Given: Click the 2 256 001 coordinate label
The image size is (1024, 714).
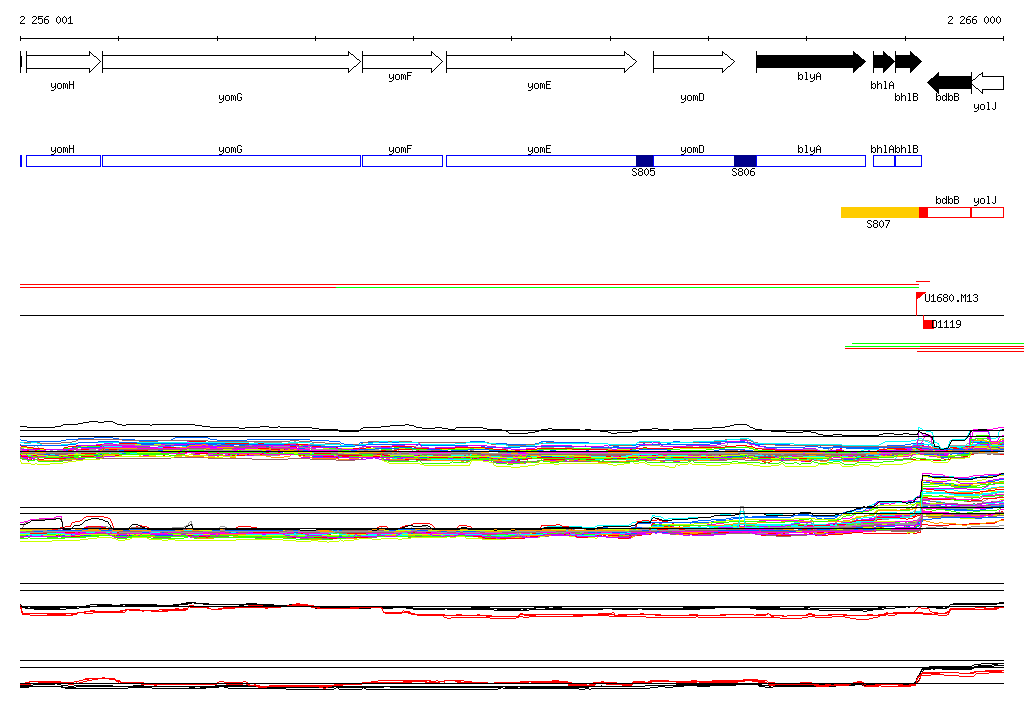Looking at the screenshot, I should tap(46, 20).
